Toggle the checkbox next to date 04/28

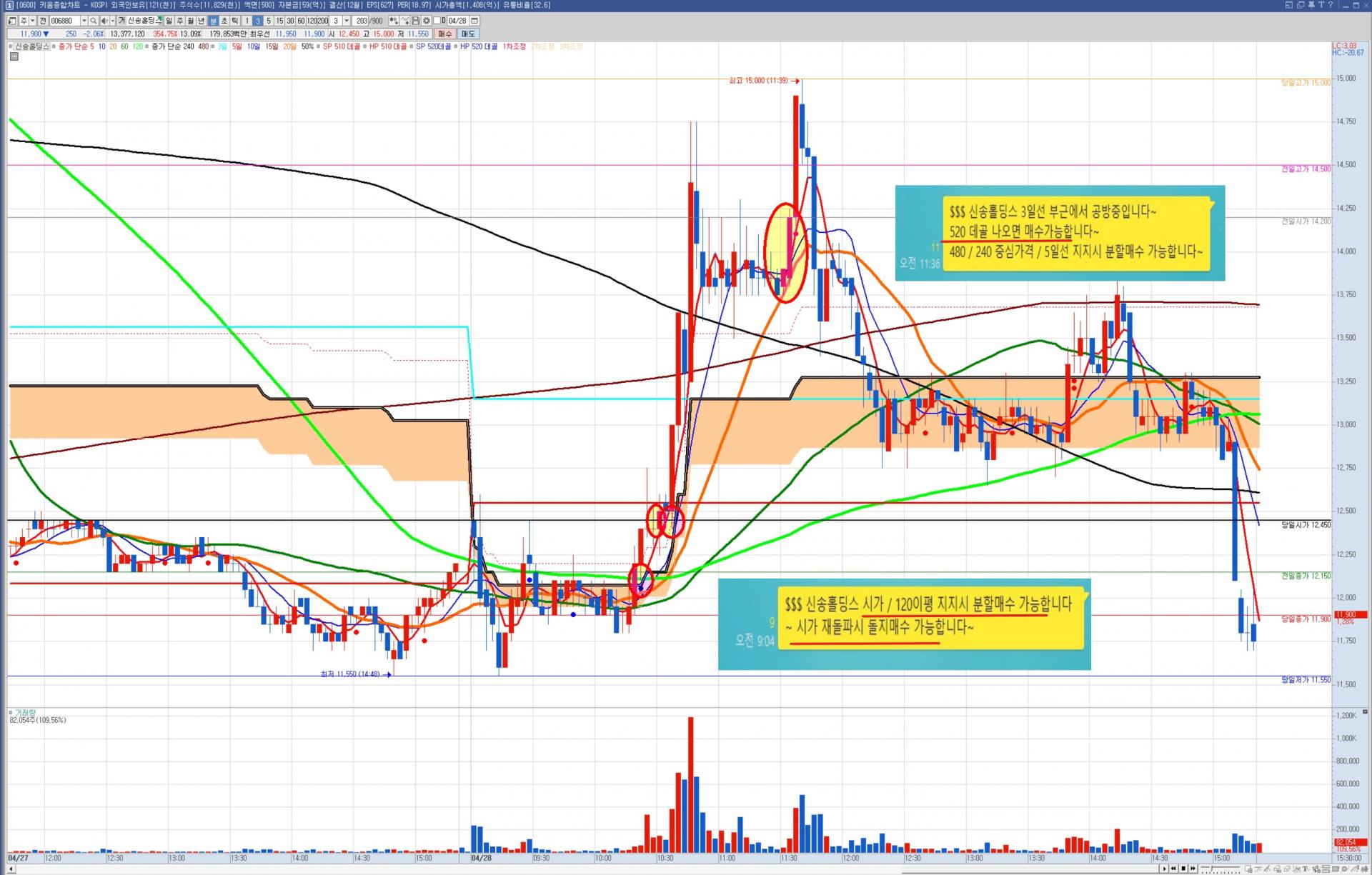437,21
